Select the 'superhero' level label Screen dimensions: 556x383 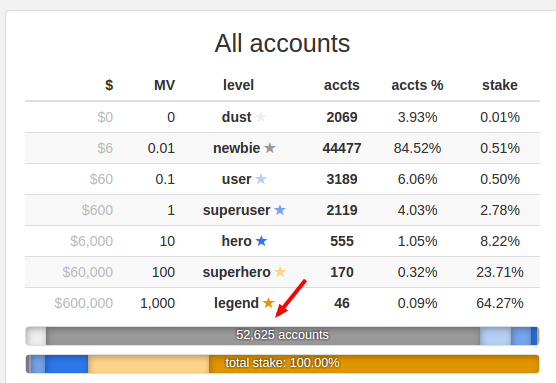[237, 272]
